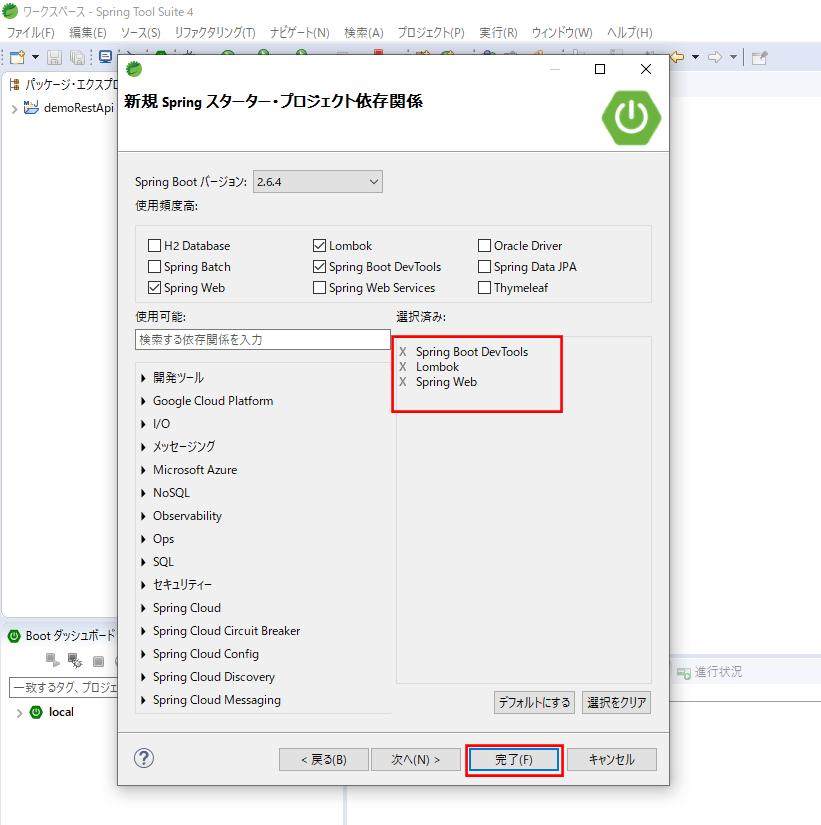Screen dimensions: 821x825
Task: Uncheck the Spring Boot DevTools checkbox
Action: coord(319,267)
